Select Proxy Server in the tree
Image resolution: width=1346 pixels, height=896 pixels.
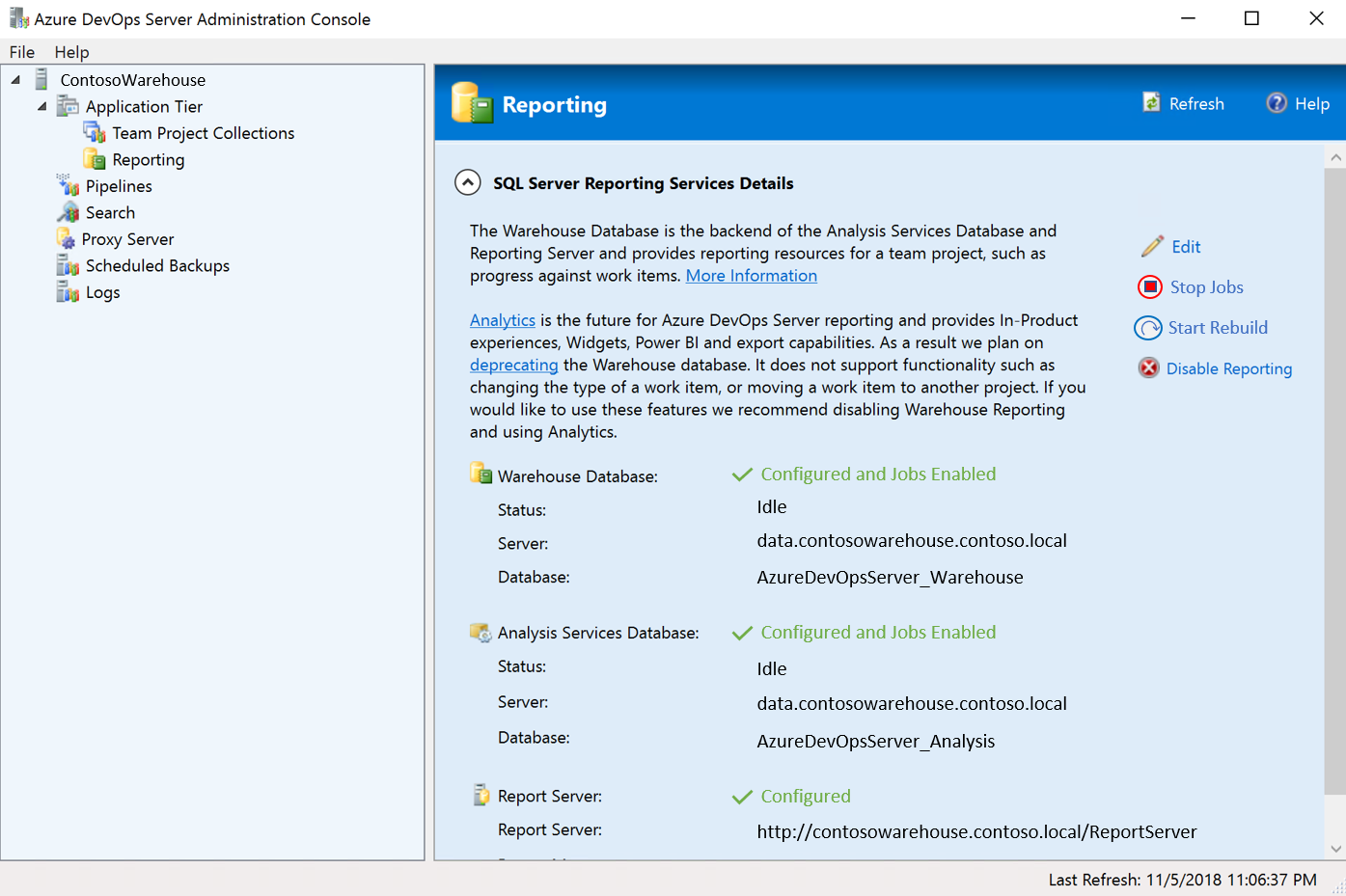click(127, 239)
